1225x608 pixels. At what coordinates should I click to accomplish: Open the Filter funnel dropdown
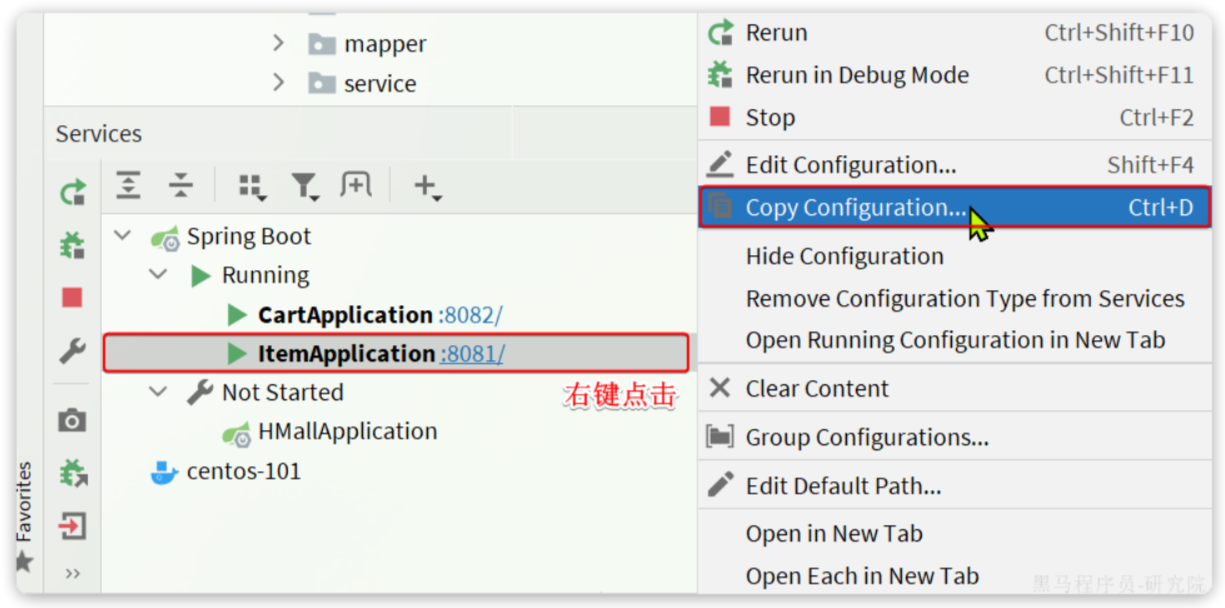tap(304, 186)
